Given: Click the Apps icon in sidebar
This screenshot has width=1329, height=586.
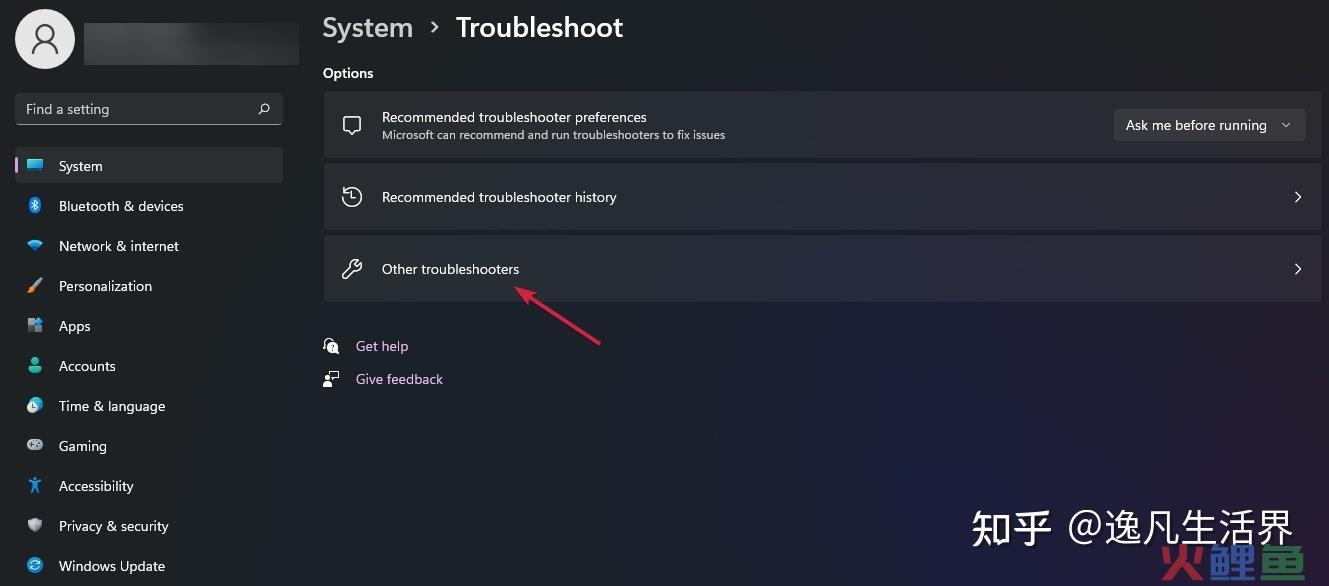Looking at the screenshot, I should coord(35,326).
